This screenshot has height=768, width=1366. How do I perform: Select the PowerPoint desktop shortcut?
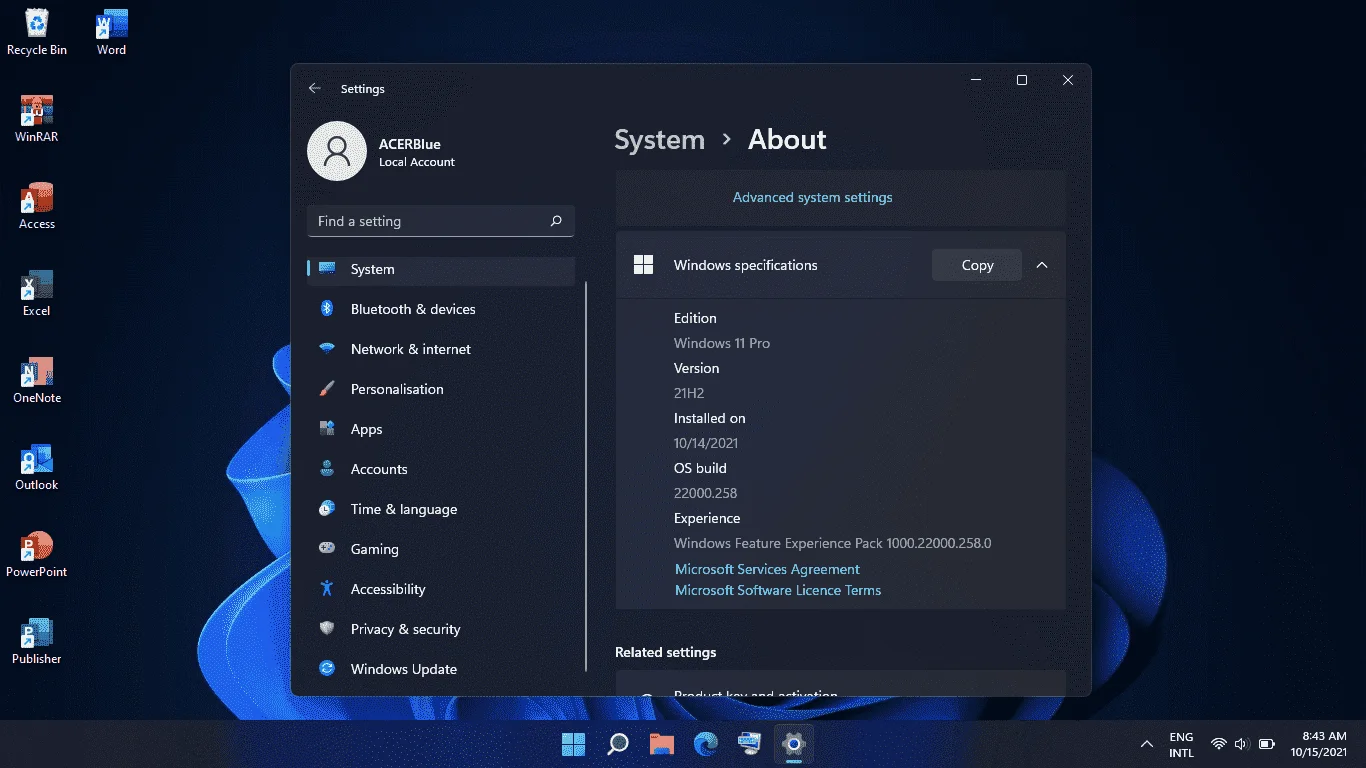37,554
